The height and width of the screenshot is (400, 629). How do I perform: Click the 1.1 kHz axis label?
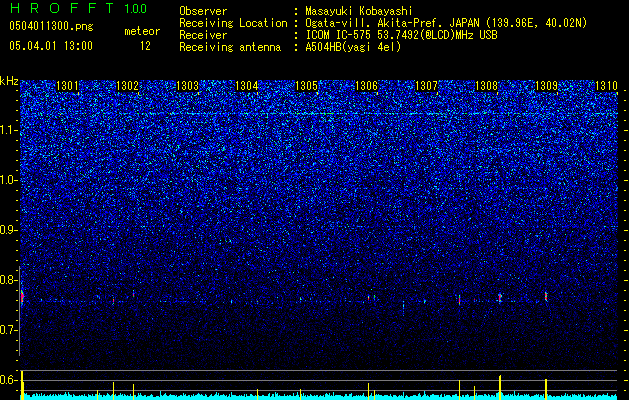click(x=8, y=130)
